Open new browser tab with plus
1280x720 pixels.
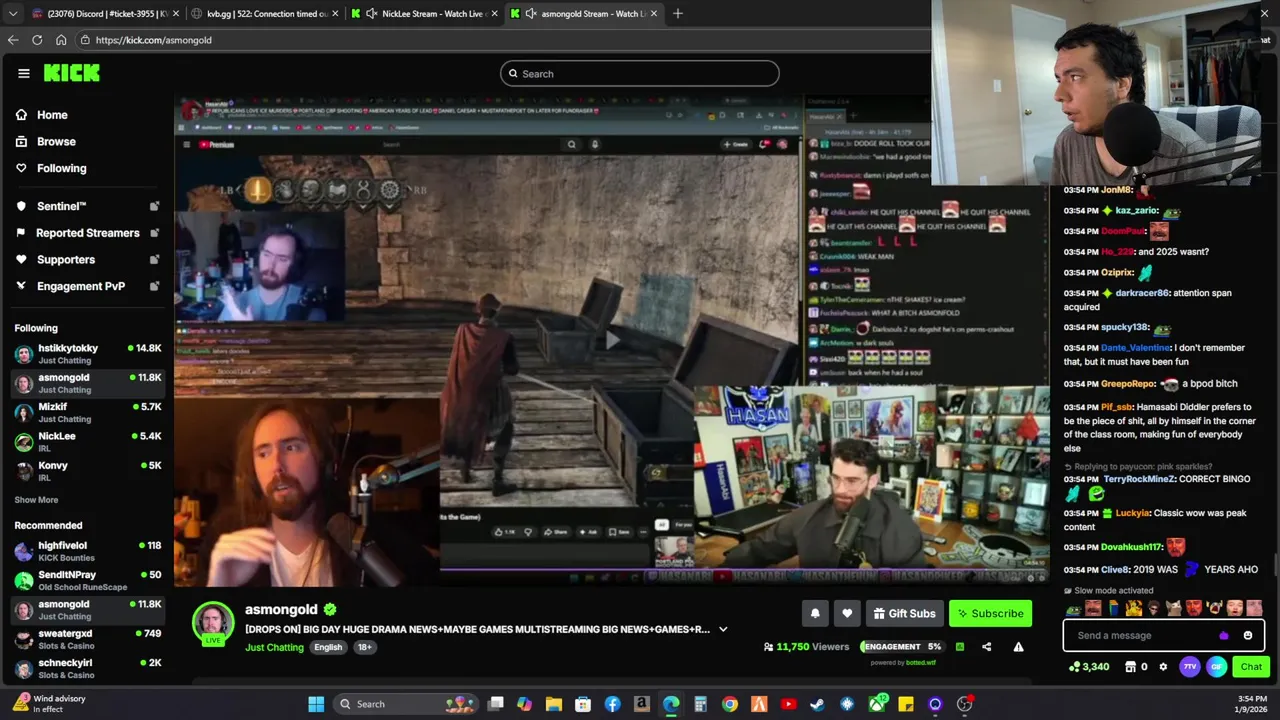pos(678,13)
